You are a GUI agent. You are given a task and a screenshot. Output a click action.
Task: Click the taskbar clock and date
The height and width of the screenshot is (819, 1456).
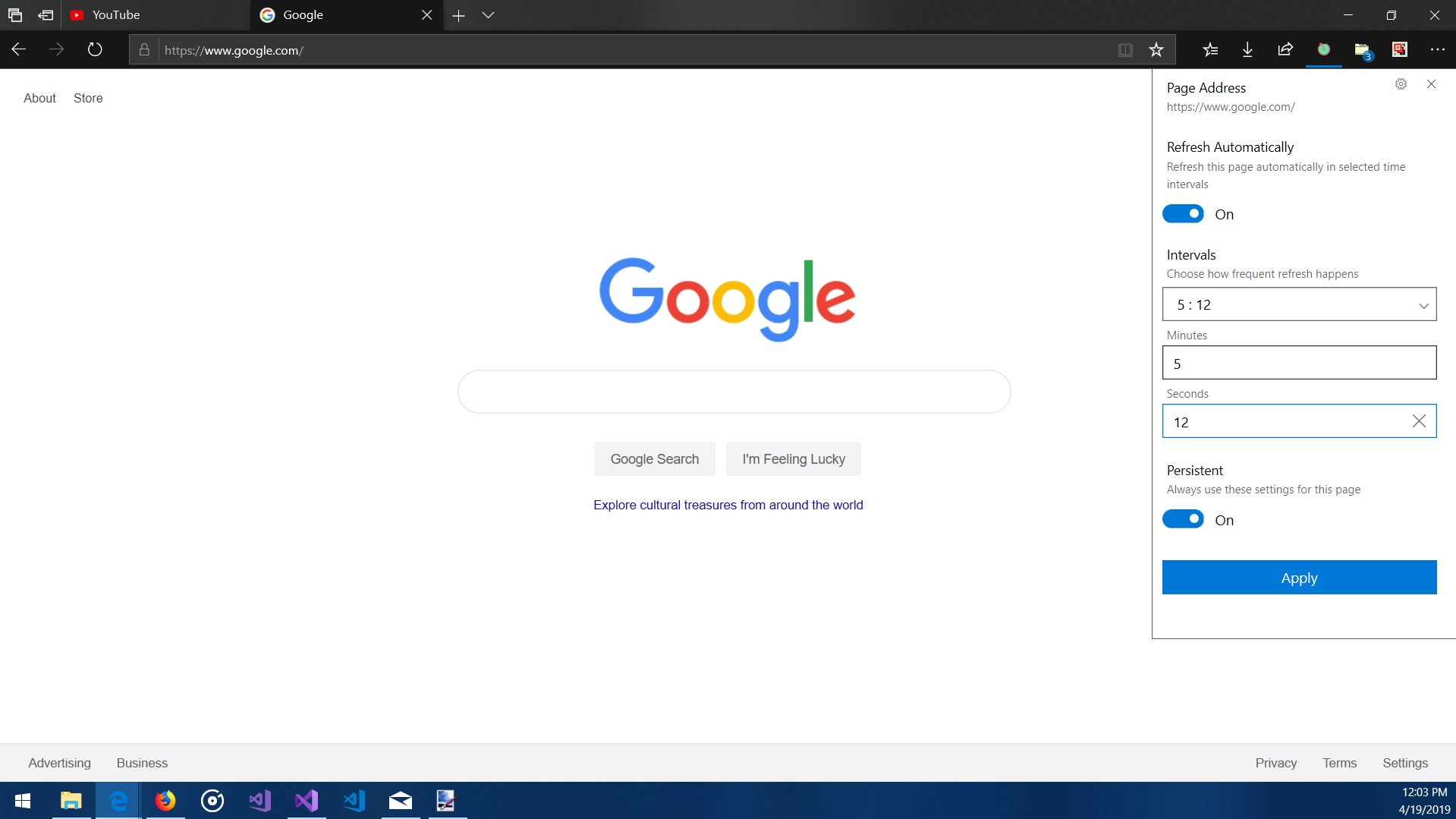[1424, 801]
